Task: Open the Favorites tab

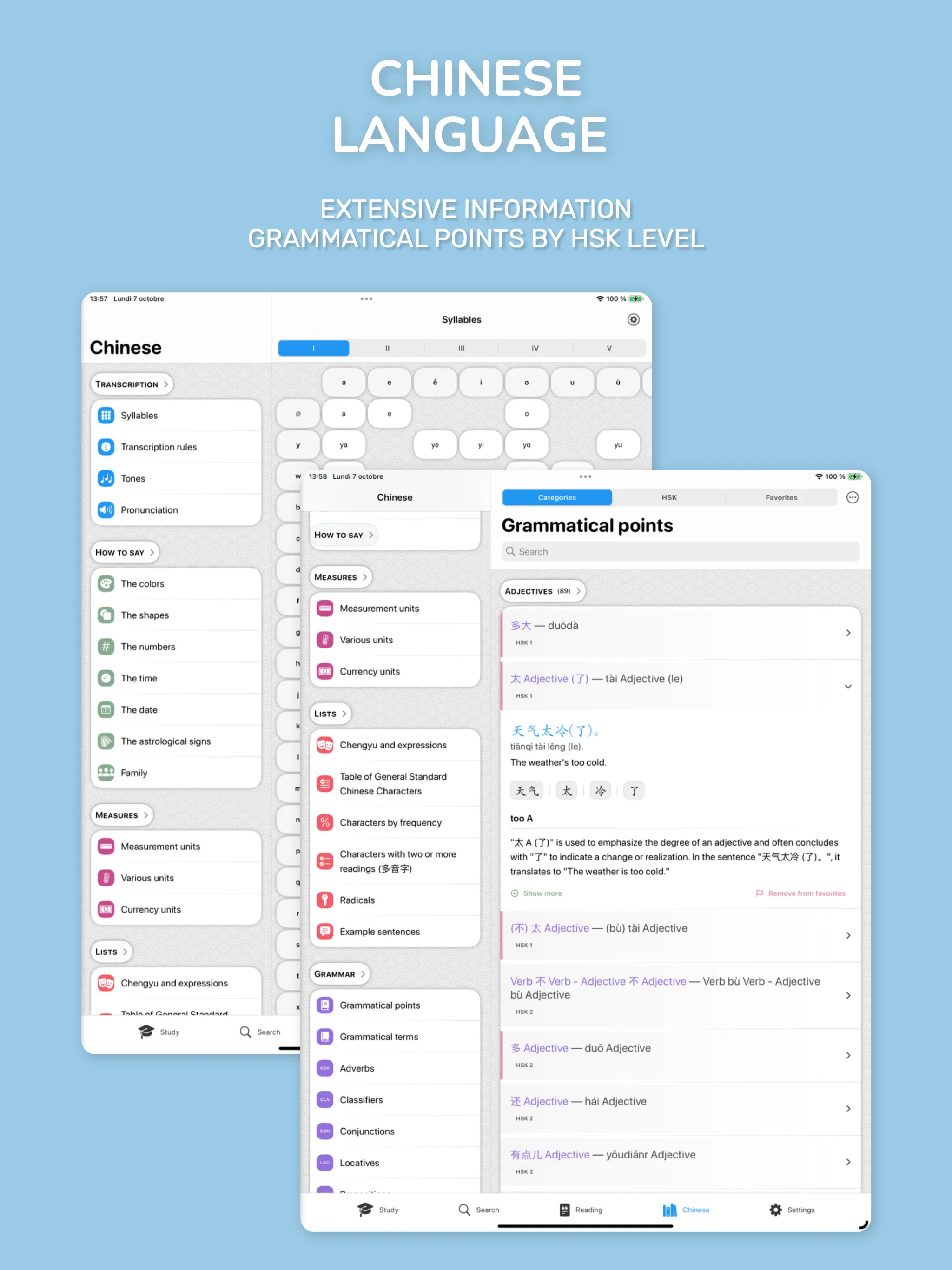Action: click(781, 497)
